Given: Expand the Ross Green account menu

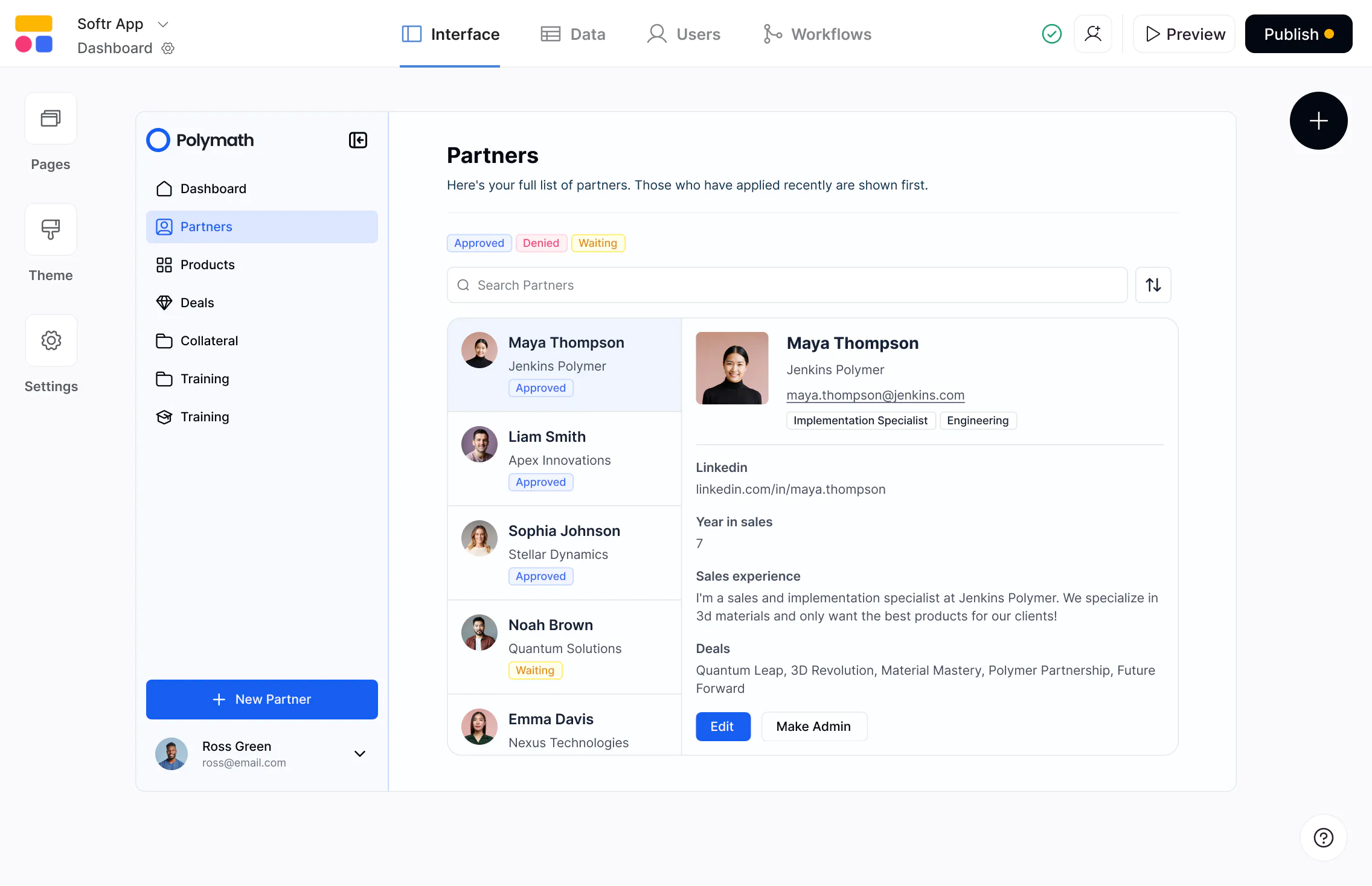Looking at the screenshot, I should tap(359, 754).
